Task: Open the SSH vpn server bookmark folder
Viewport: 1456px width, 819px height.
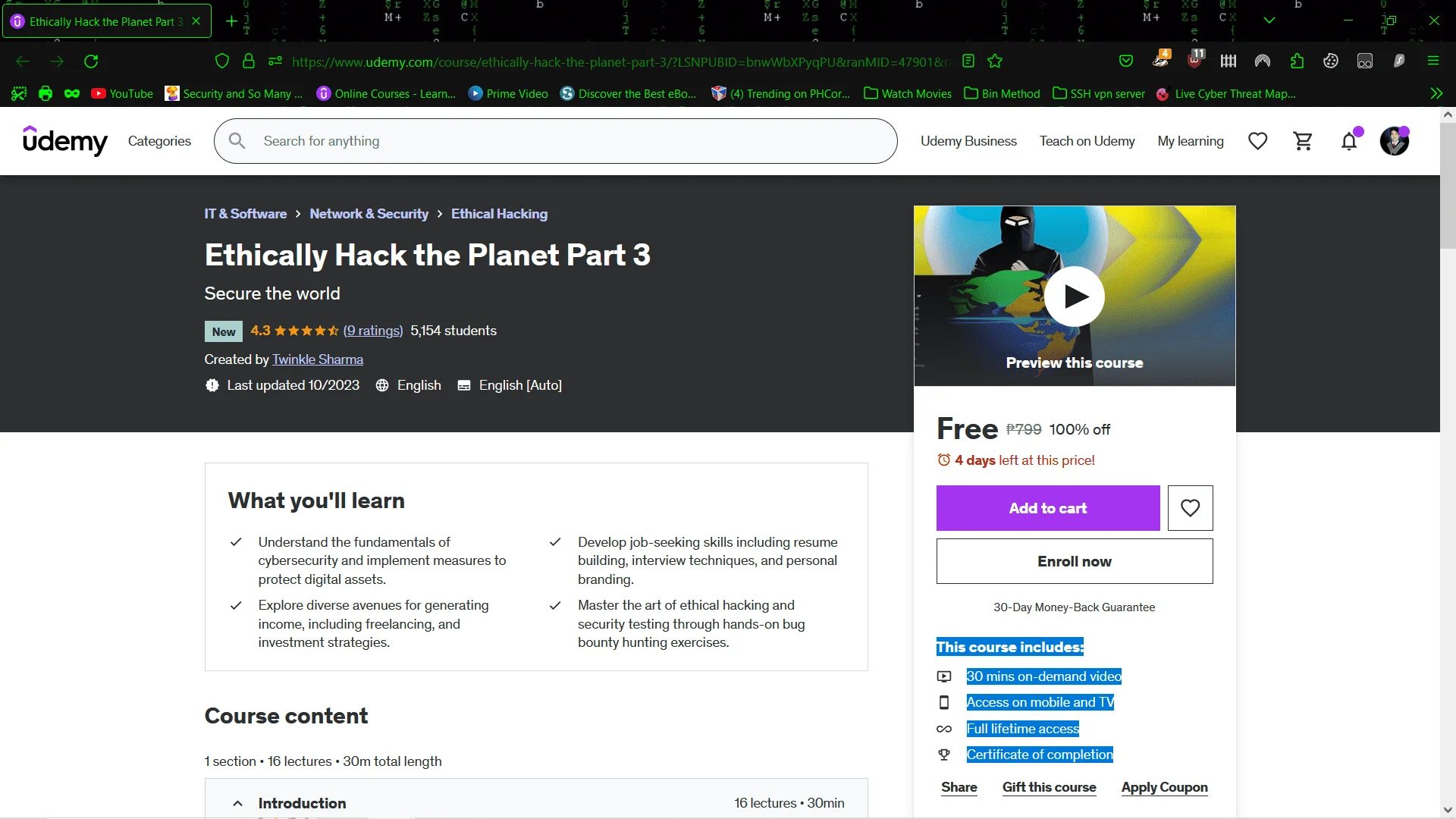Action: (x=1099, y=94)
